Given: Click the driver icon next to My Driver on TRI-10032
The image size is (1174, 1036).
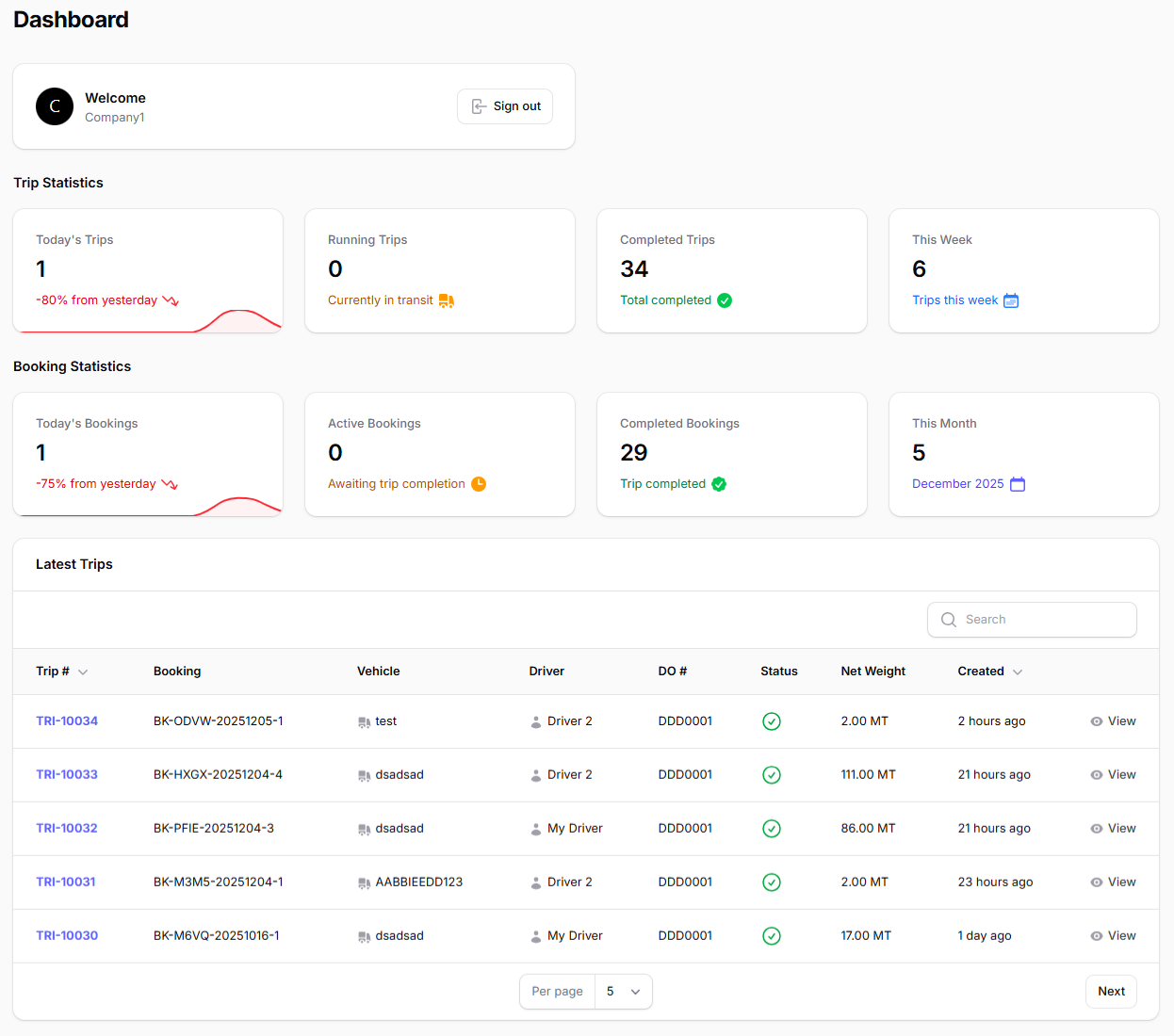Looking at the screenshot, I should [535, 829].
